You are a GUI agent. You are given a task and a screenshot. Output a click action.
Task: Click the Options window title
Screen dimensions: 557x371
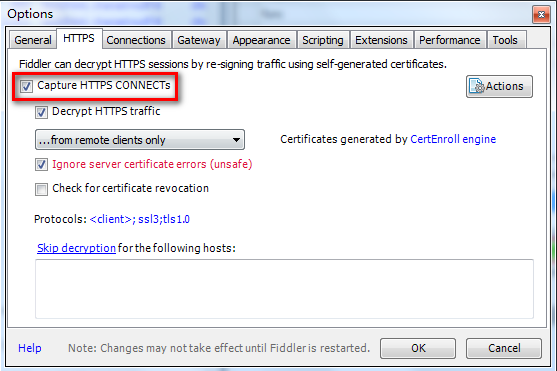click(30, 14)
